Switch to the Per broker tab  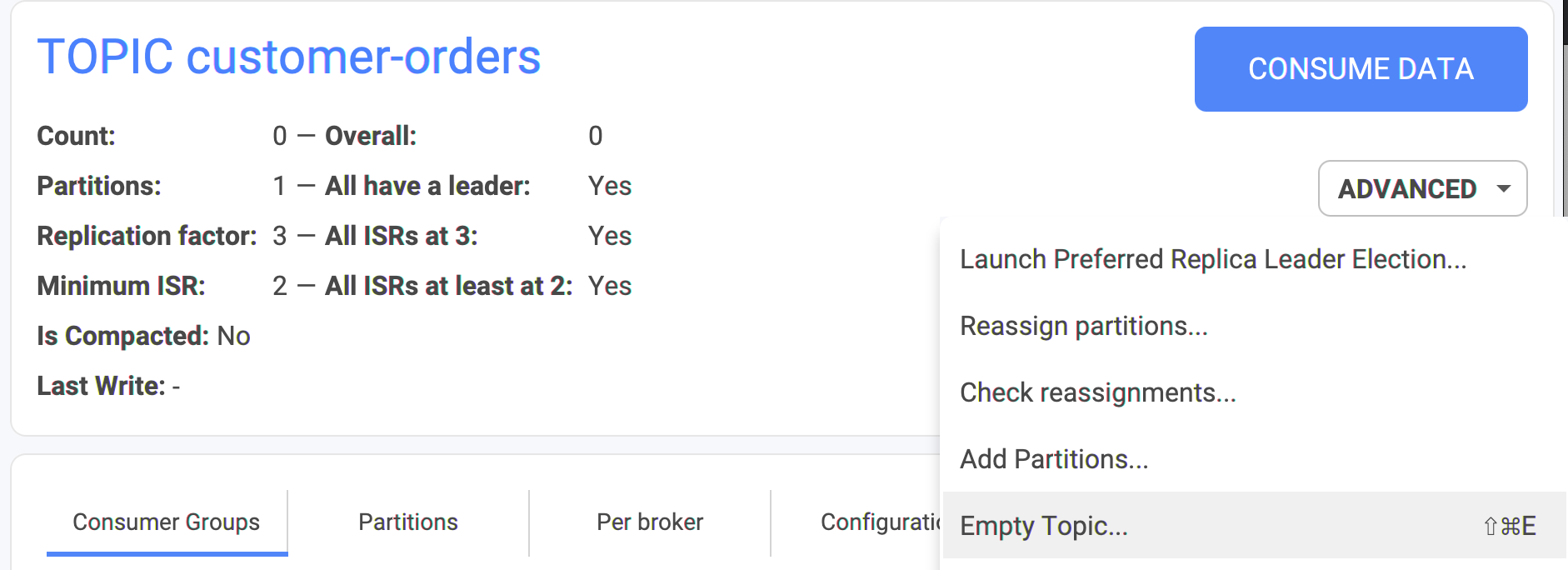coord(650,522)
